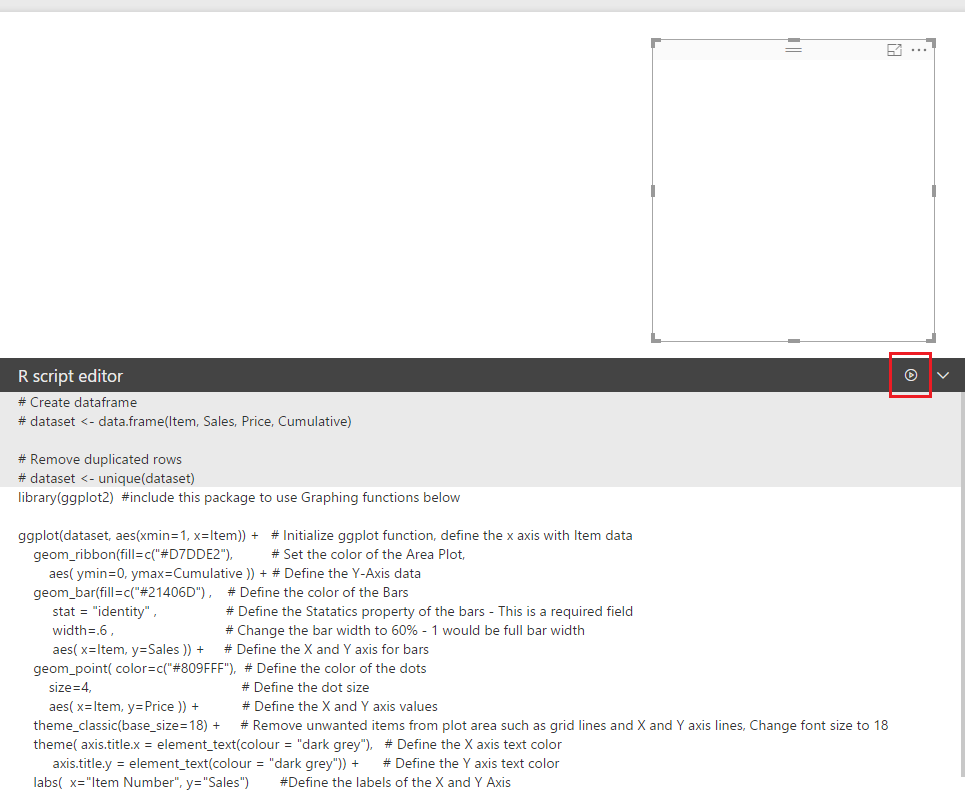Screen dimensions: 965x805
Task: Place cursor in theme_classic base_size line
Action: 460,726
